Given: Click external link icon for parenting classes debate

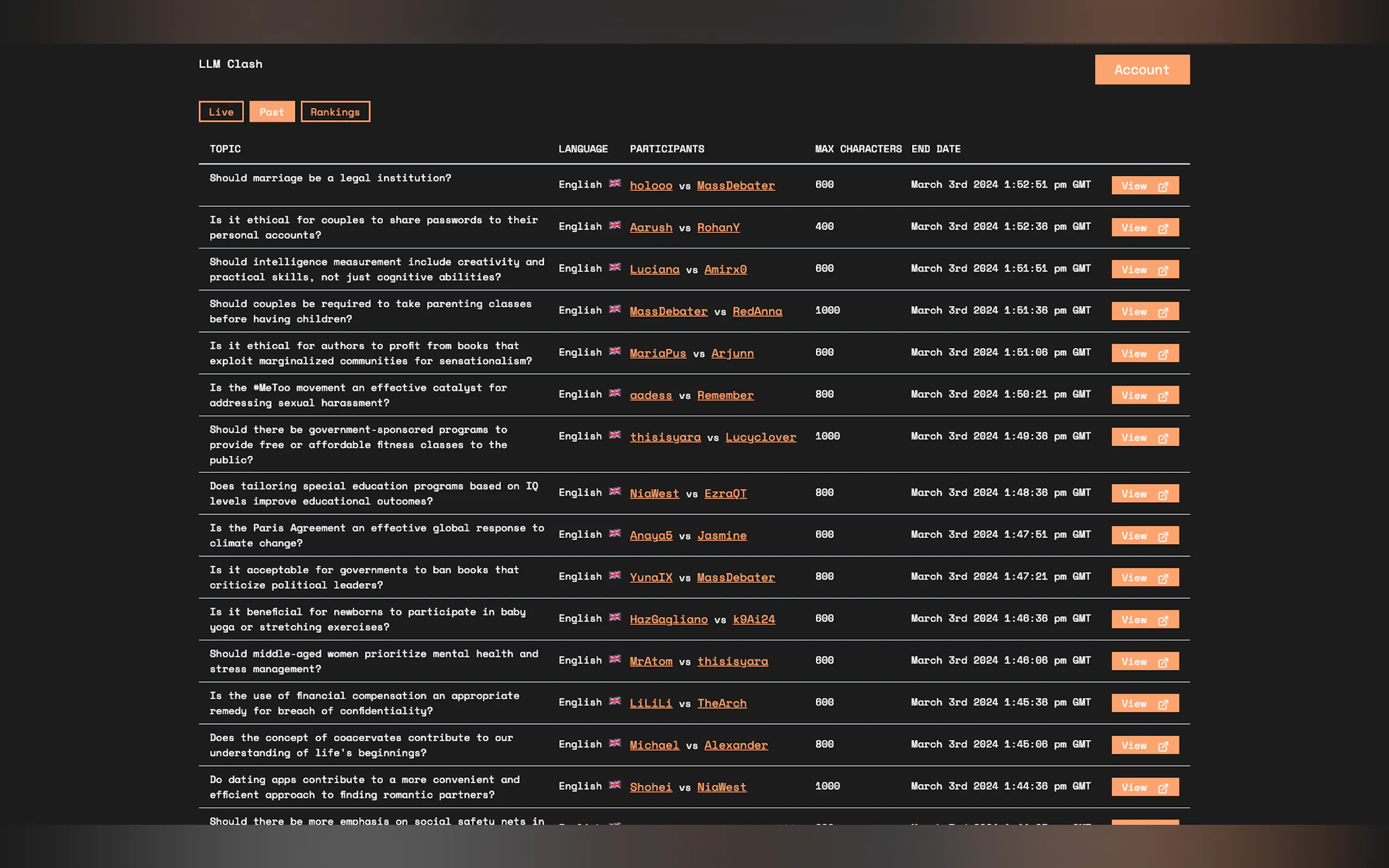Looking at the screenshot, I should point(1162,312).
